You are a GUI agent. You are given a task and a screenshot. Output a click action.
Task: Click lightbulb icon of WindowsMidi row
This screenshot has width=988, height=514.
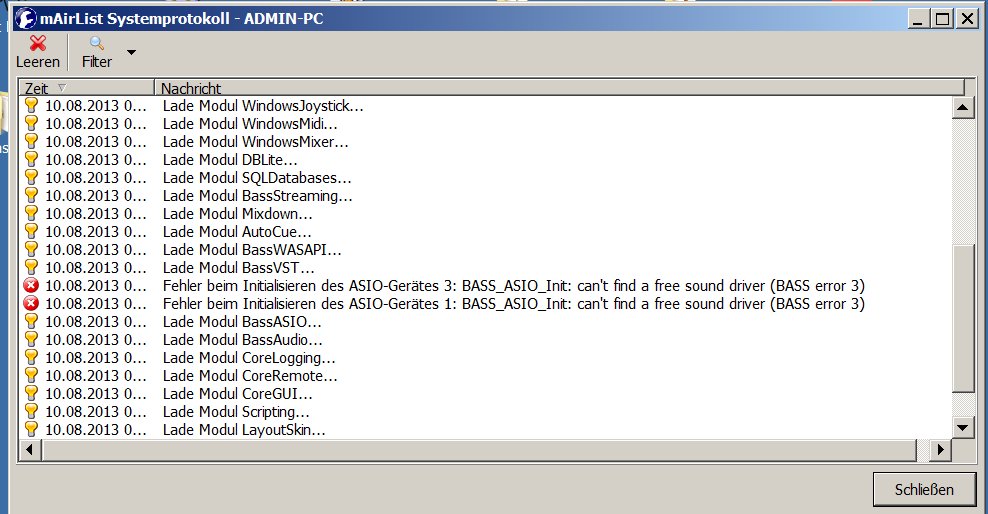(31, 123)
